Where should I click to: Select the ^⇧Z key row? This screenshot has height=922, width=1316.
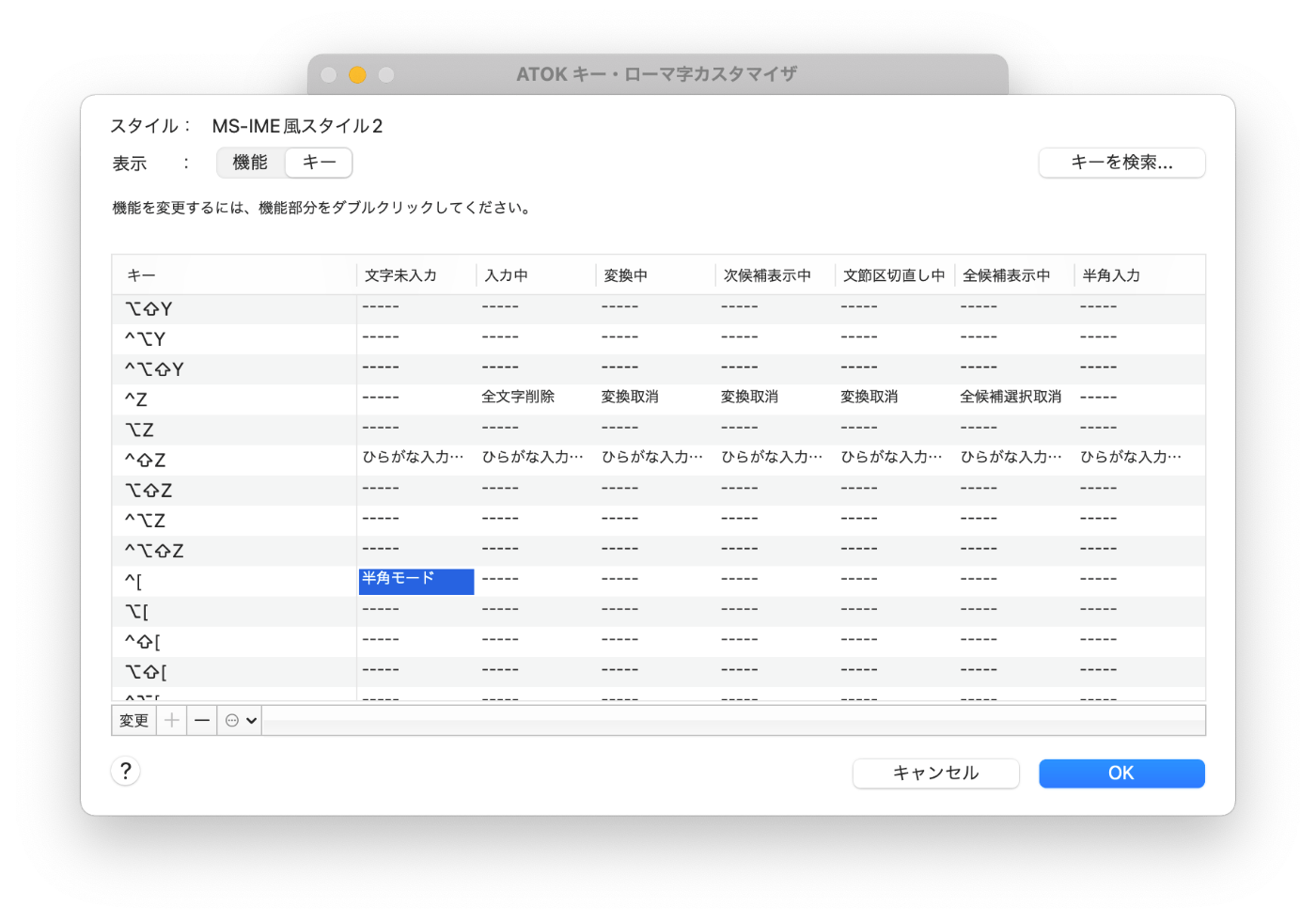[658, 460]
